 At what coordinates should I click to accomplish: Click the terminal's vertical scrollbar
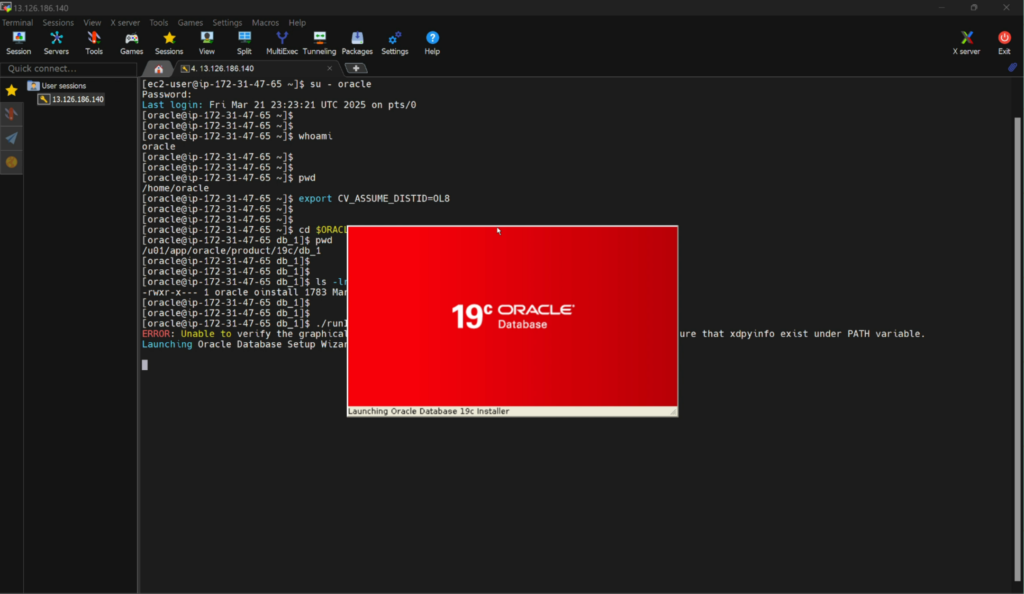point(1017,349)
